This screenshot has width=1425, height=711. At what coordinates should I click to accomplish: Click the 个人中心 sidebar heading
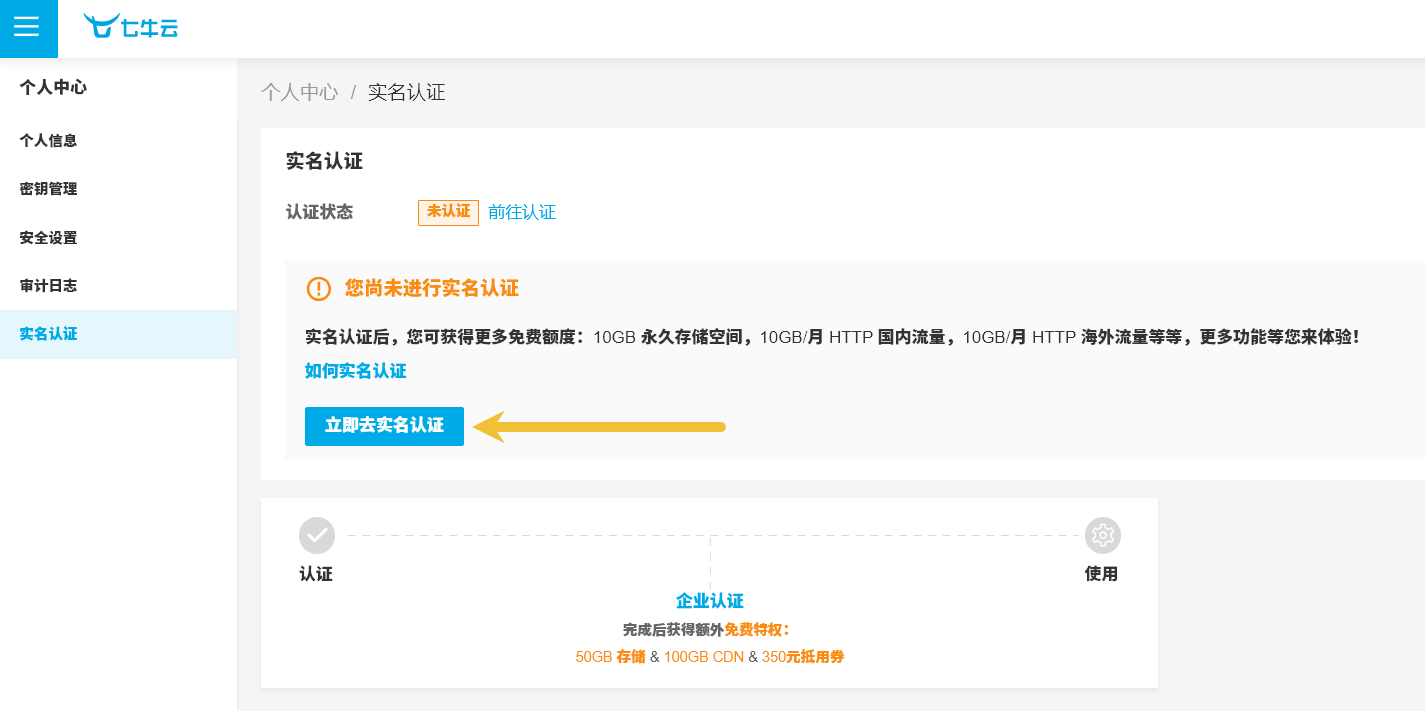coord(53,88)
